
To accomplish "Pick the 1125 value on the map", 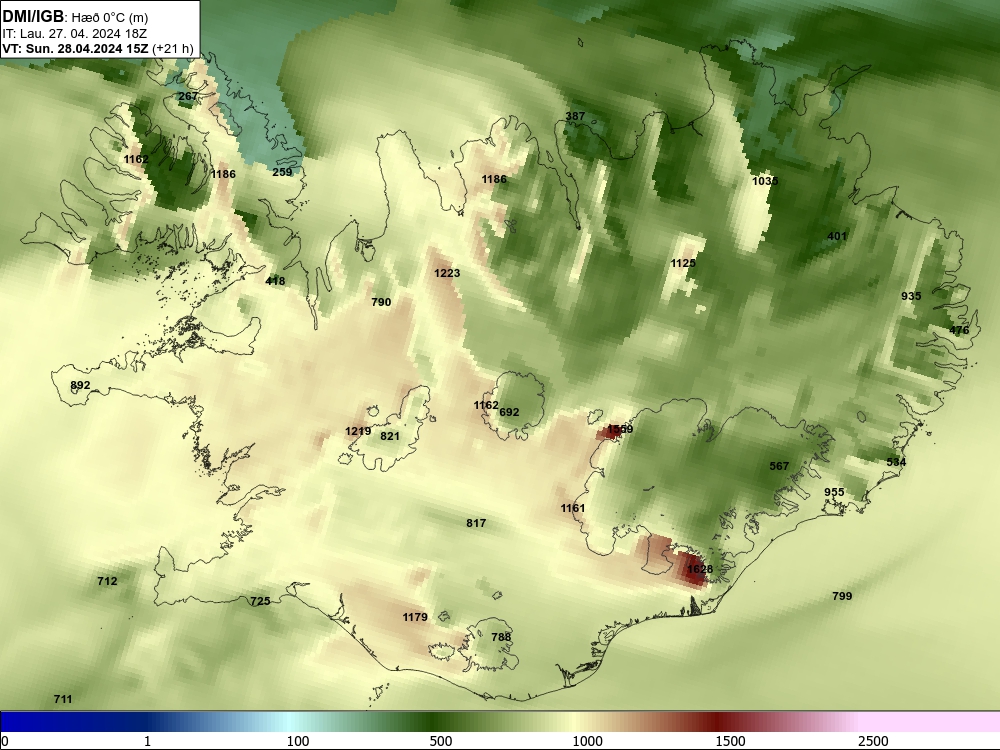I will coord(683,263).
